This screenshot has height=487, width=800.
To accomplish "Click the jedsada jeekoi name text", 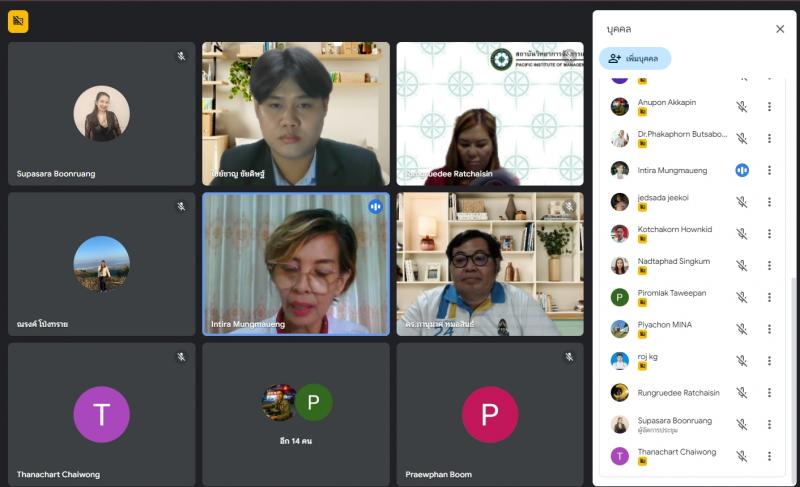I will click(x=663, y=198).
